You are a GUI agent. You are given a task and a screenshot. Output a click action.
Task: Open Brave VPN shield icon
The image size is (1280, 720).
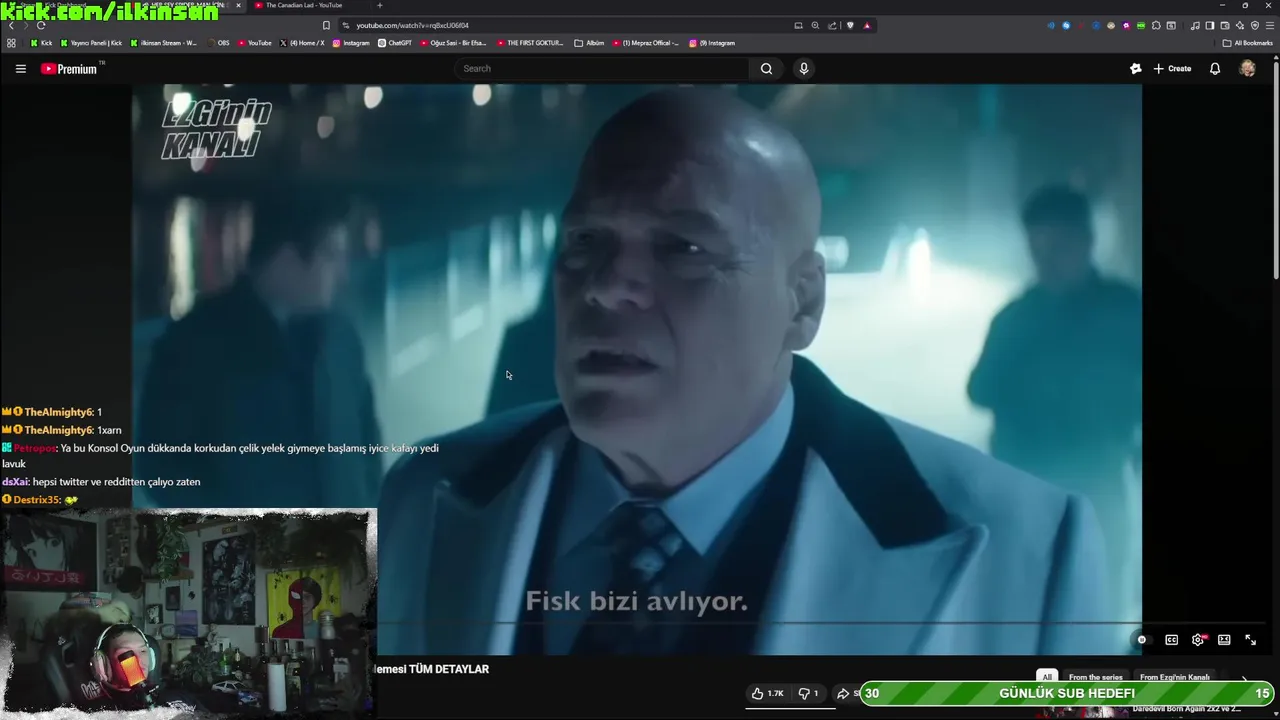coord(1255,25)
